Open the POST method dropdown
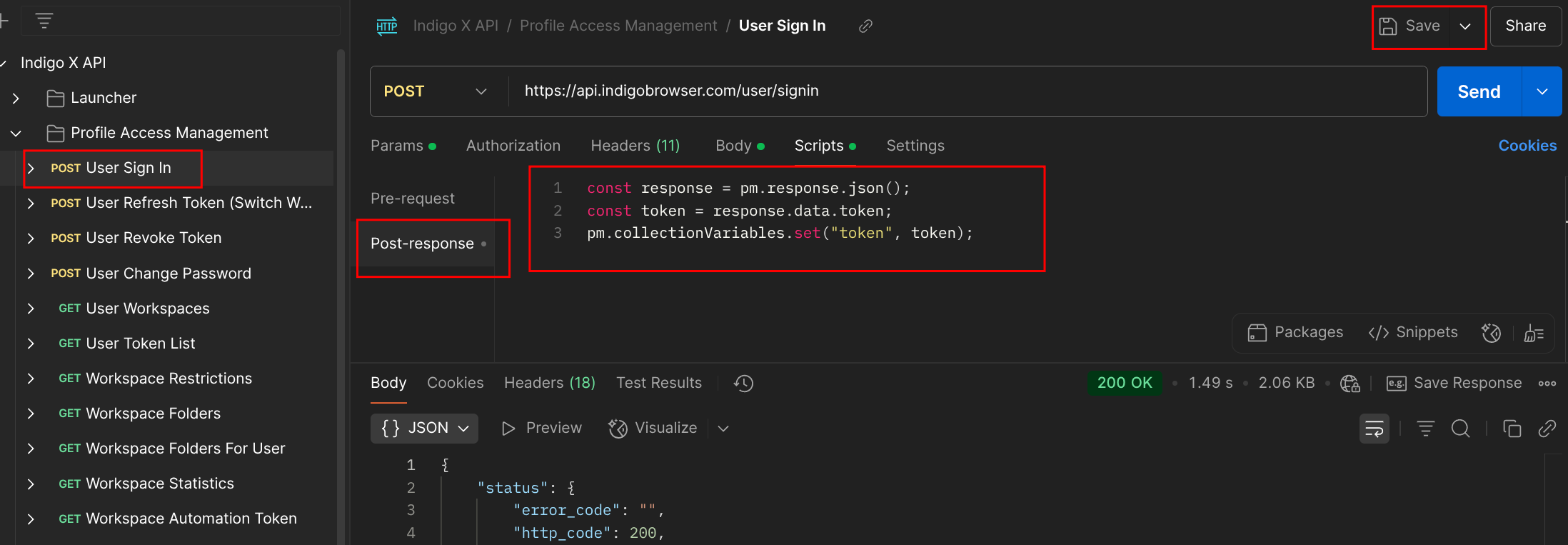Screen dimensions: 1568x545 (x=435, y=91)
